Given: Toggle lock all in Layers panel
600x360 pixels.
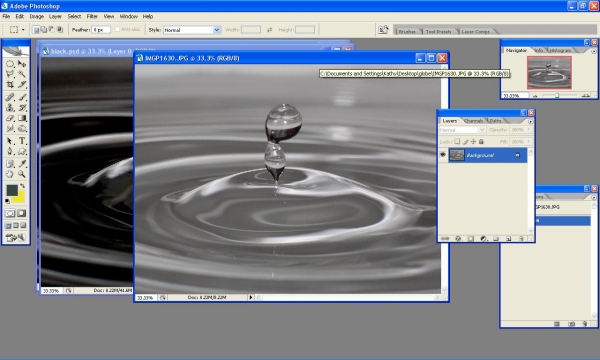Looking at the screenshot, I should tap(481, 142).
